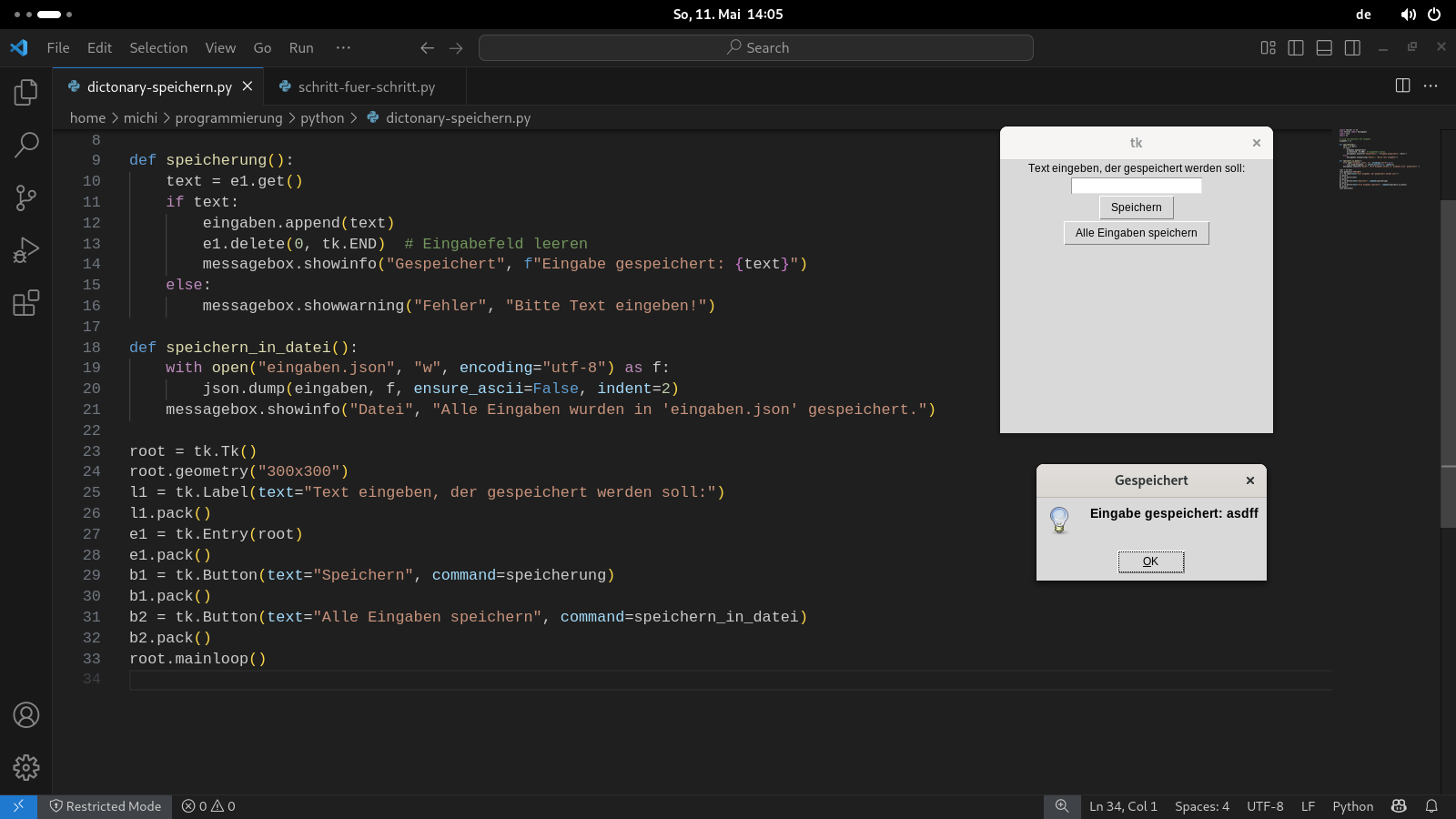Click the zoom indicator in the status bar

click(1062, 806)
